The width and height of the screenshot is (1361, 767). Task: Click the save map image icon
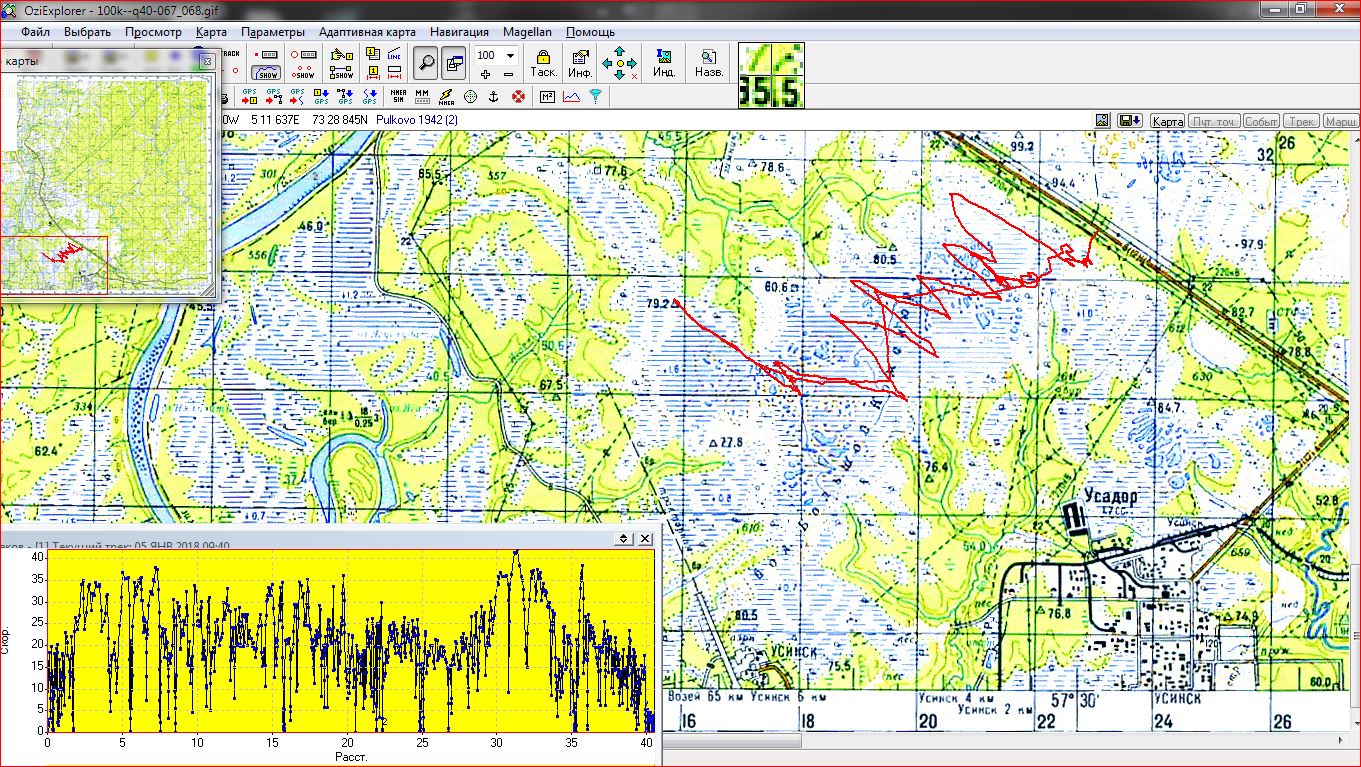pos(1103,121)
